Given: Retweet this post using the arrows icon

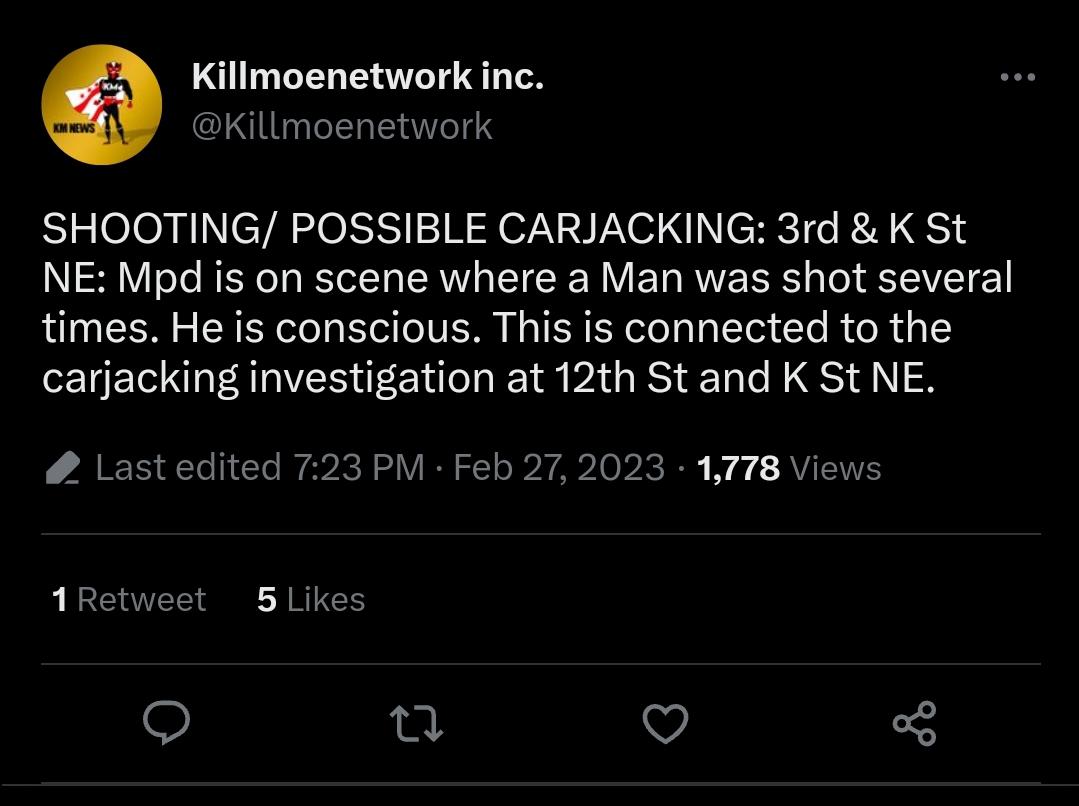Looking at the screenshot, I should tap(416, 723).
